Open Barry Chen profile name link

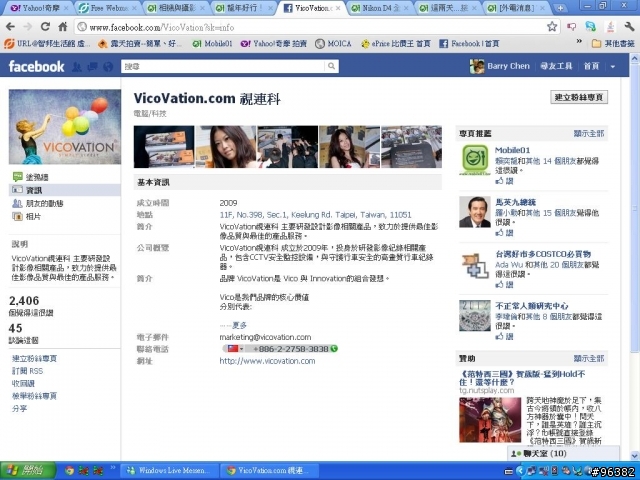508,66
